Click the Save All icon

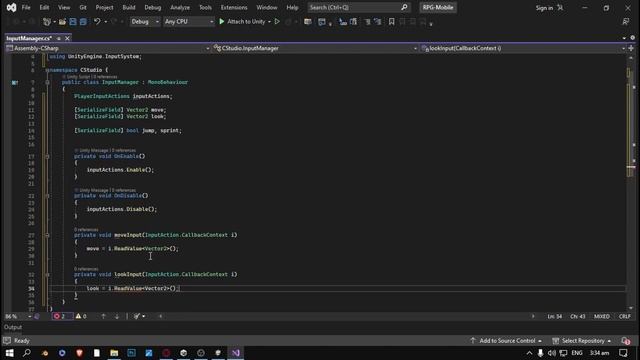click(x=83, y=22)
